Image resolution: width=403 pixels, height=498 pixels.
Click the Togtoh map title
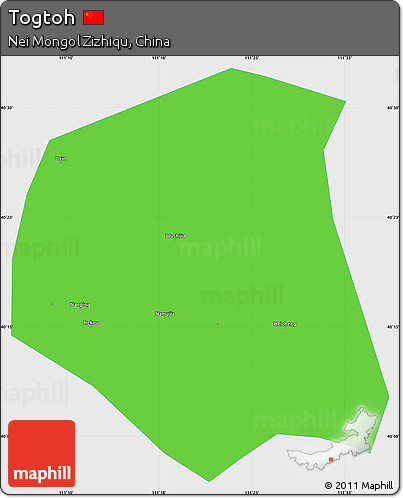point(42,17)
